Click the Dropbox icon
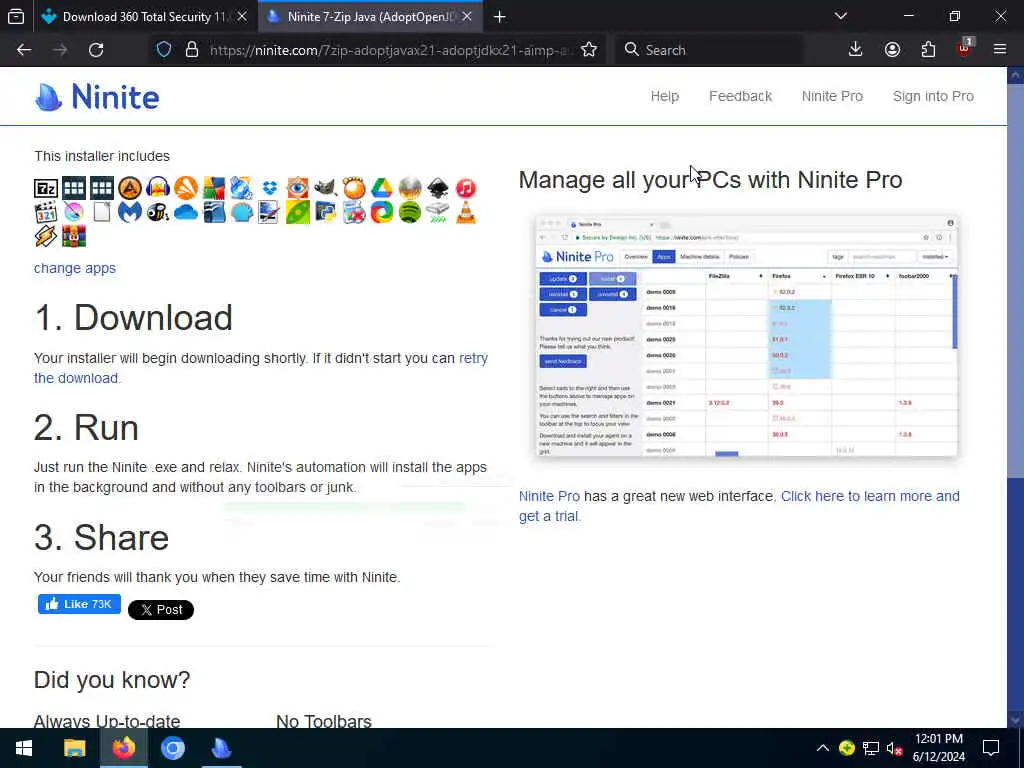1024x768 pixels. [270, 189]
